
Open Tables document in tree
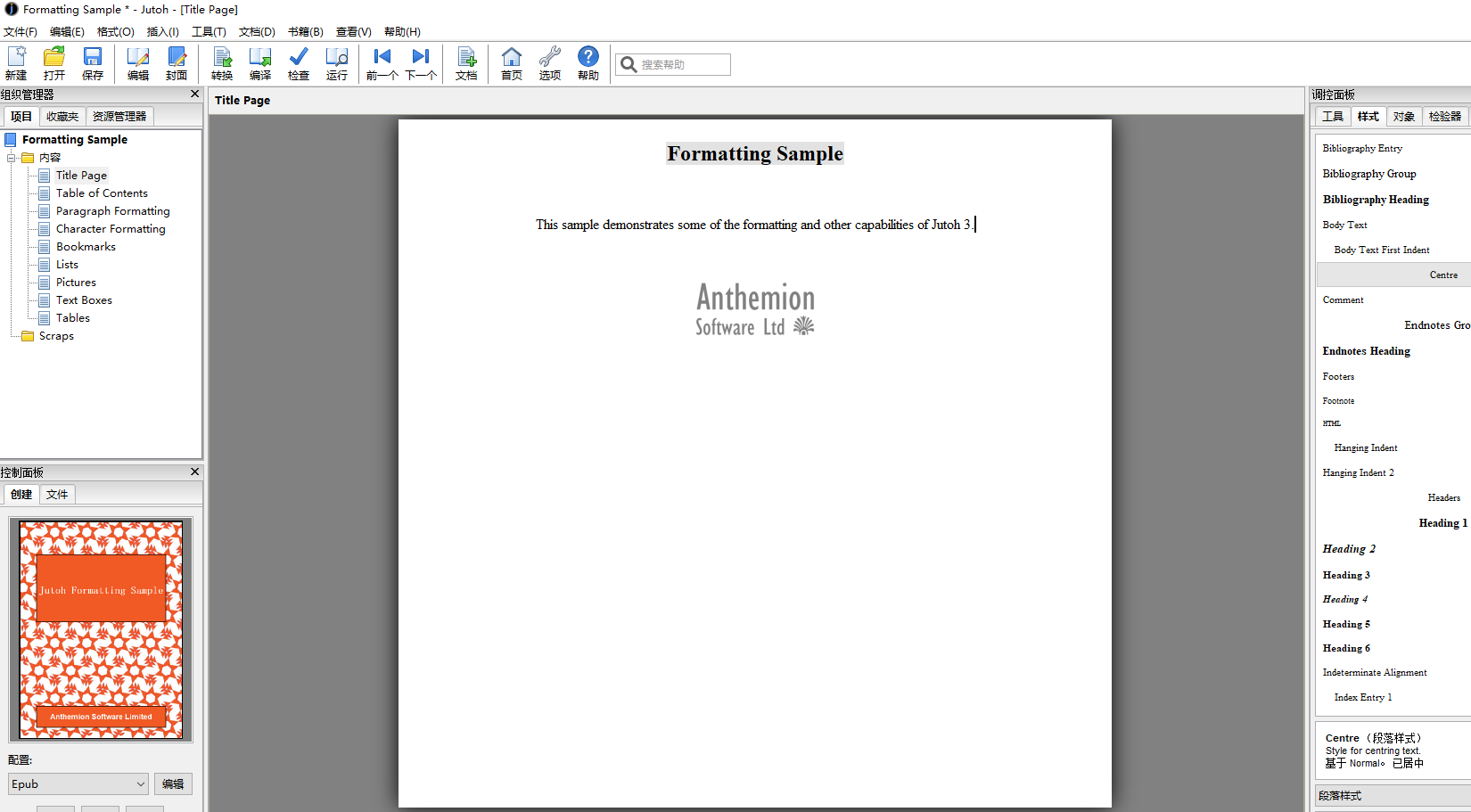(73, 318)
